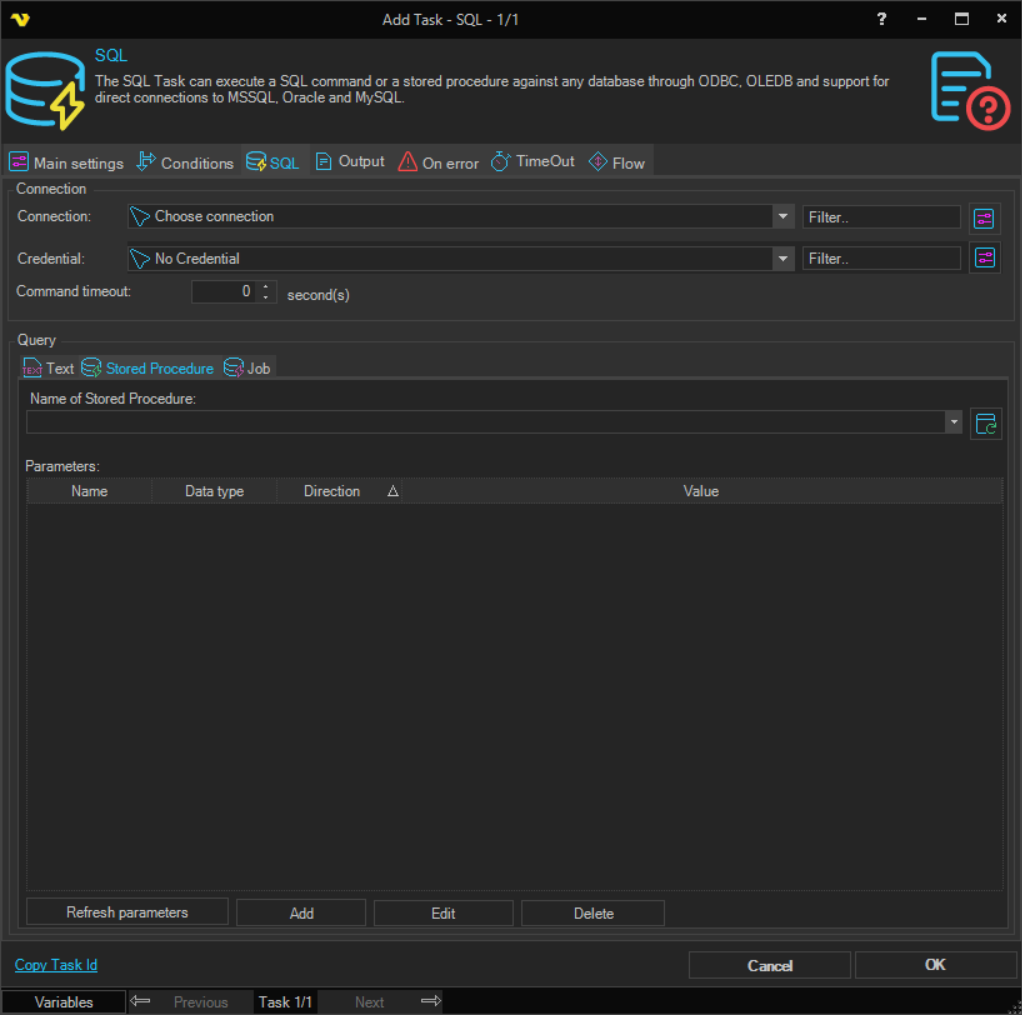Select the Text query tab
The height and width of the screenshot is (1015, 1022).
pos(49,368)
